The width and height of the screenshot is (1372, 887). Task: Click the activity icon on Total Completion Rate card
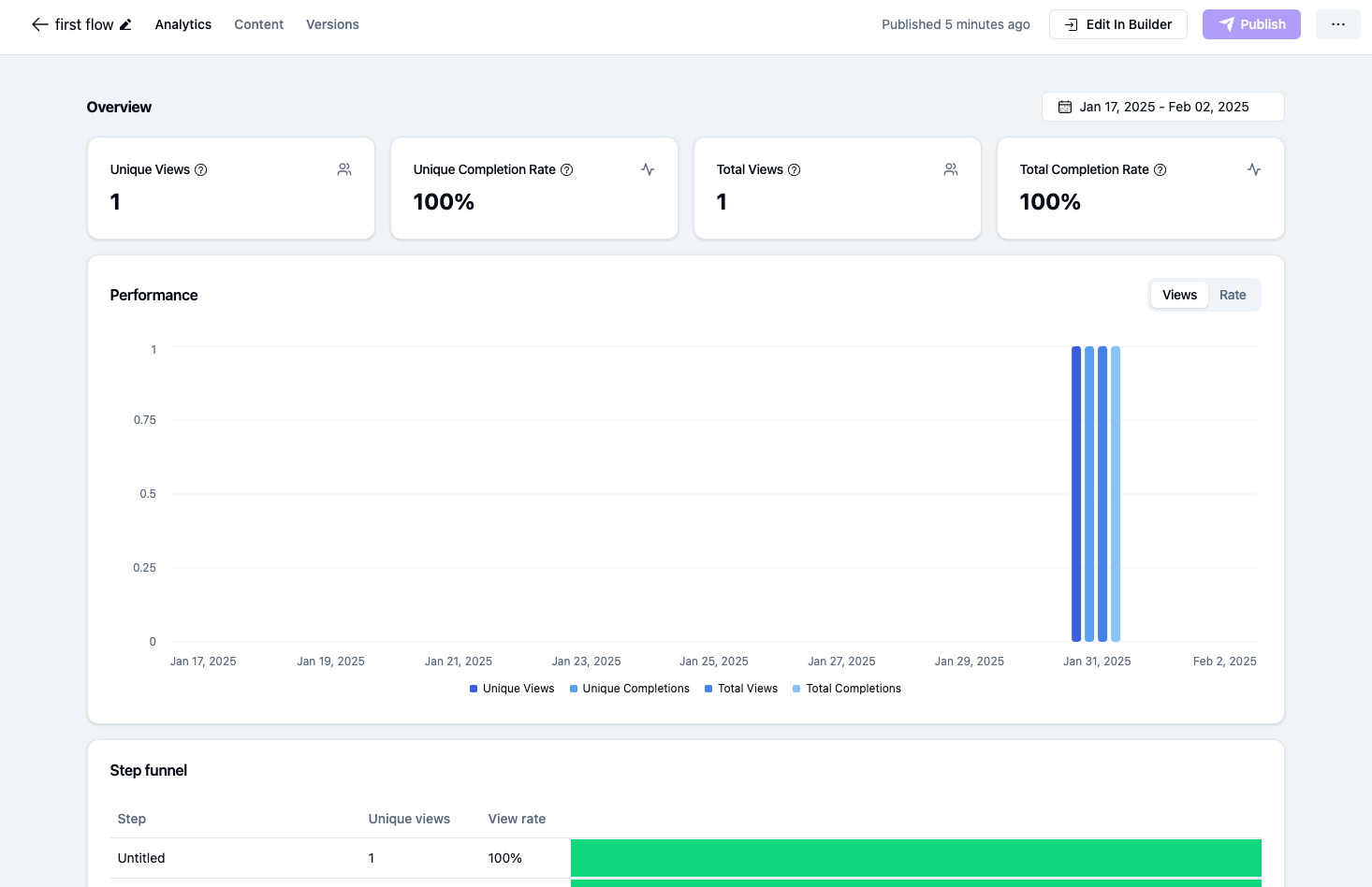pyautogui.click(x=1254, y=169)
